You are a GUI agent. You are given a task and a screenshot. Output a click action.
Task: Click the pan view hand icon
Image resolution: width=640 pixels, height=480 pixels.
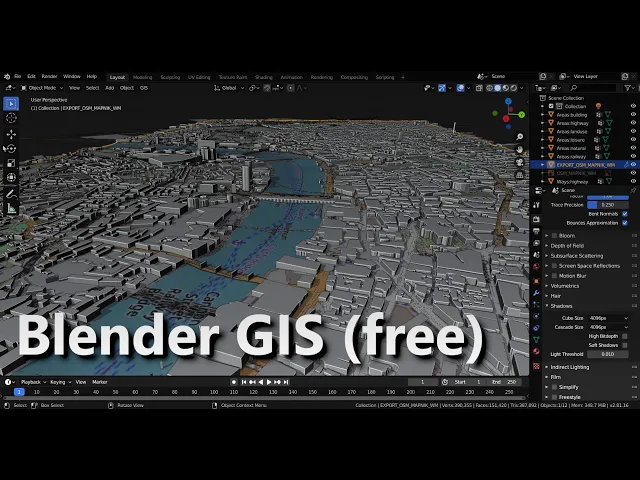coord(520,149)
